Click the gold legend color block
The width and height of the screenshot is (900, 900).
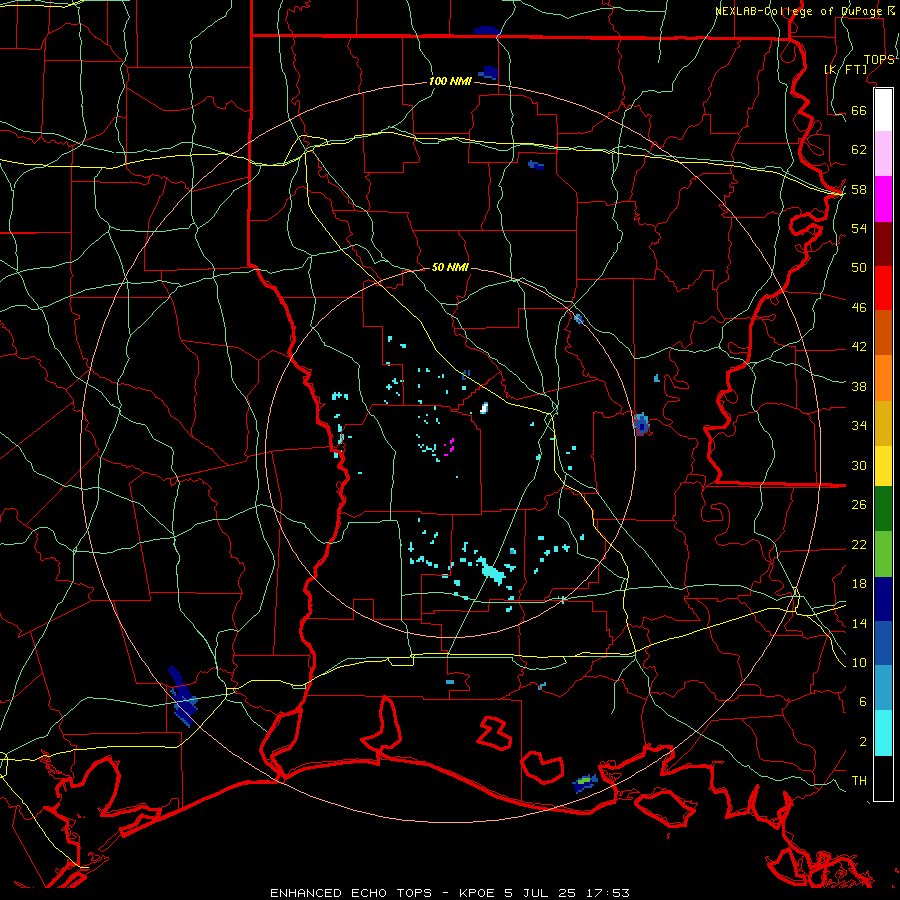coord(883,423)
